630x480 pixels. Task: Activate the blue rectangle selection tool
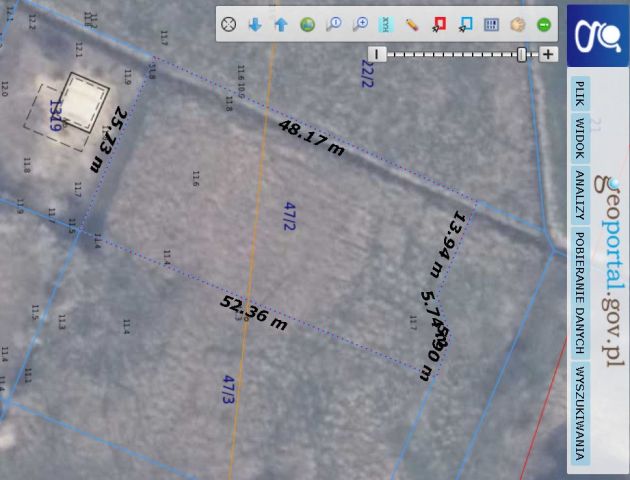465,24
